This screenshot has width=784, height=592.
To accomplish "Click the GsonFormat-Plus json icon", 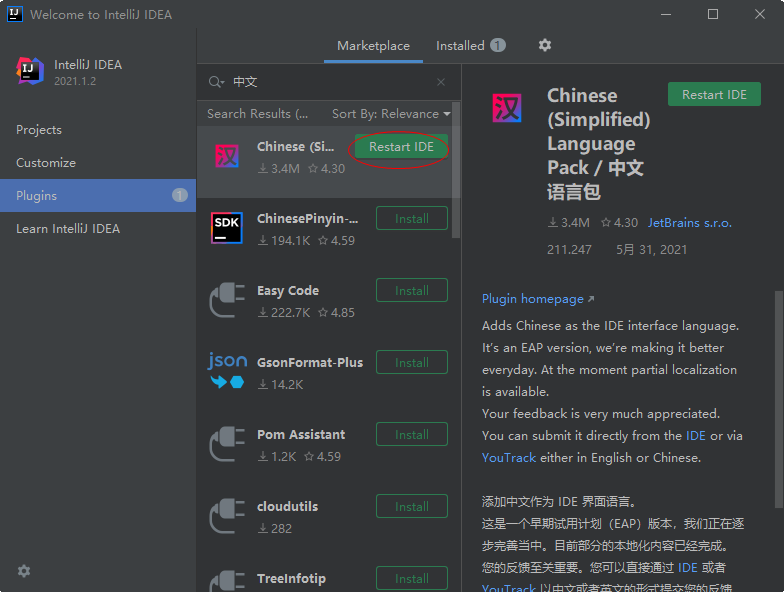I will (227, 371).
